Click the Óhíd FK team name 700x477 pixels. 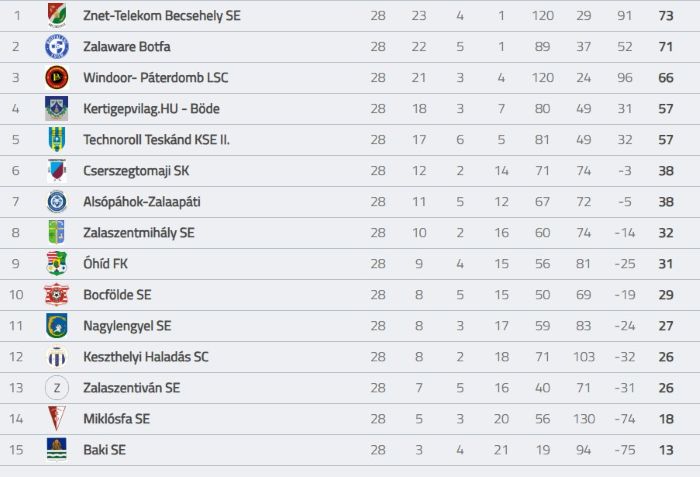(x=105, y=264)
